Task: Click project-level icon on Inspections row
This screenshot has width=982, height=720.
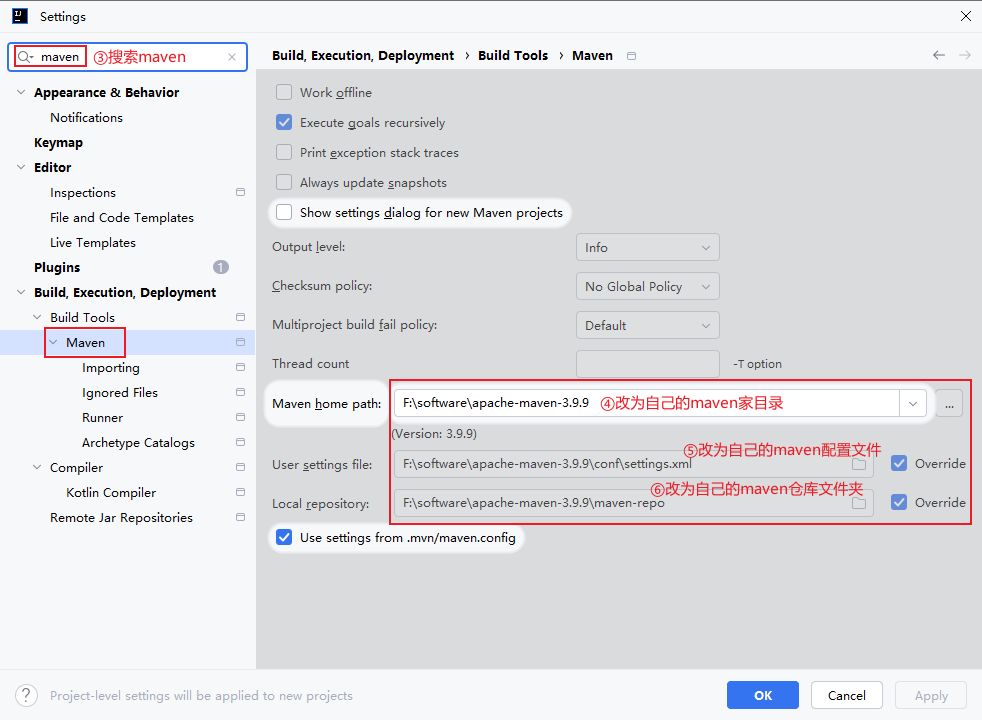Action: [x=240, y=192]
